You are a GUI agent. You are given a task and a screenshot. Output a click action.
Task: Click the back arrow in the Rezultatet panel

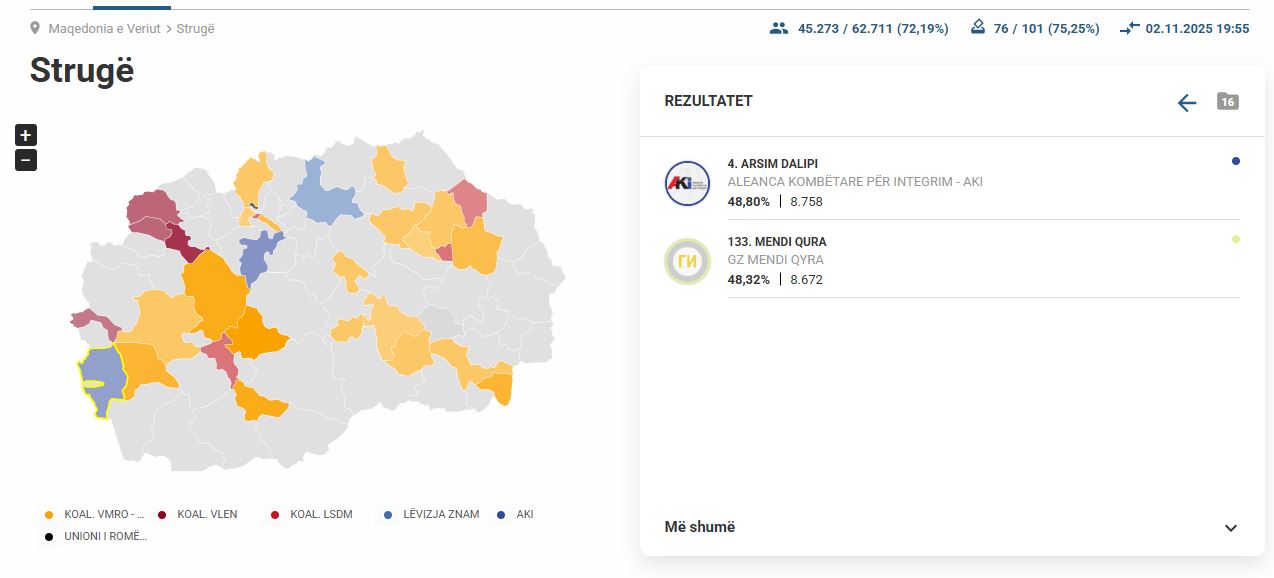pyautogui.click(x=1186, y=102)
